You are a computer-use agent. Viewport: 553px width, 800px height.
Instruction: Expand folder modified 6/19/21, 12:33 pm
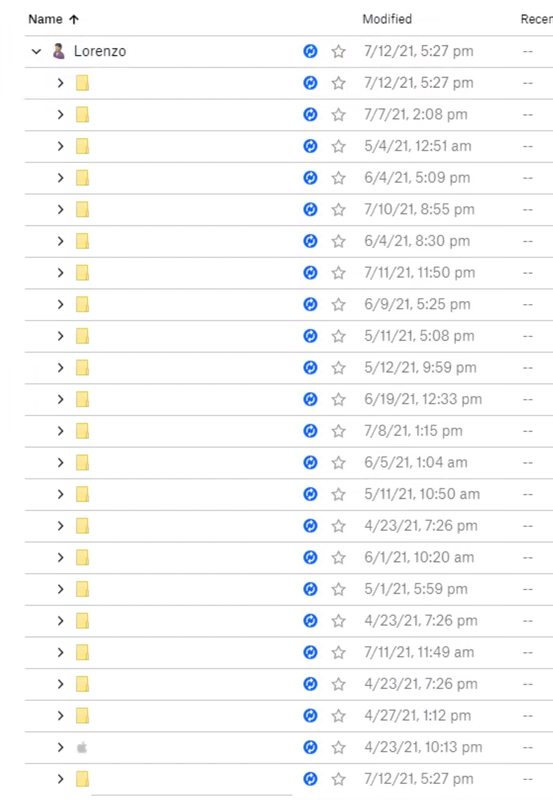click(x=61, y=399)
